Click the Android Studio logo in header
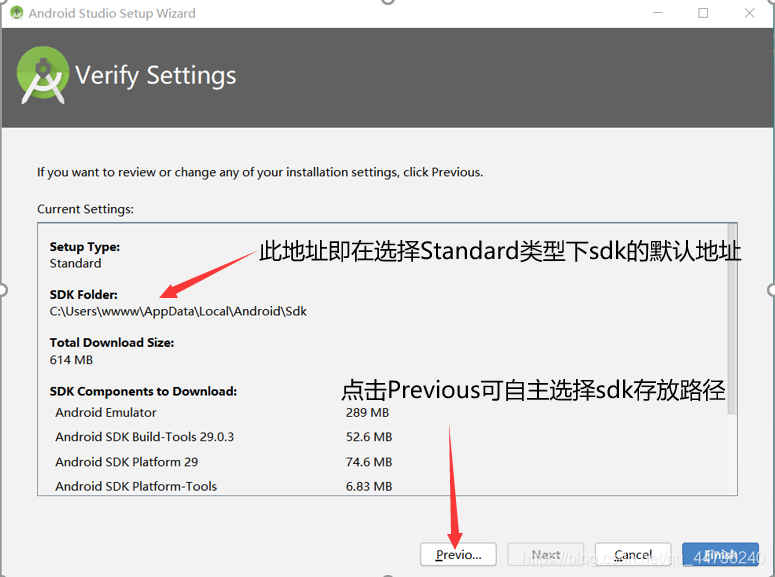The width and height of the screenshot is (775, 577). point(43,75)
